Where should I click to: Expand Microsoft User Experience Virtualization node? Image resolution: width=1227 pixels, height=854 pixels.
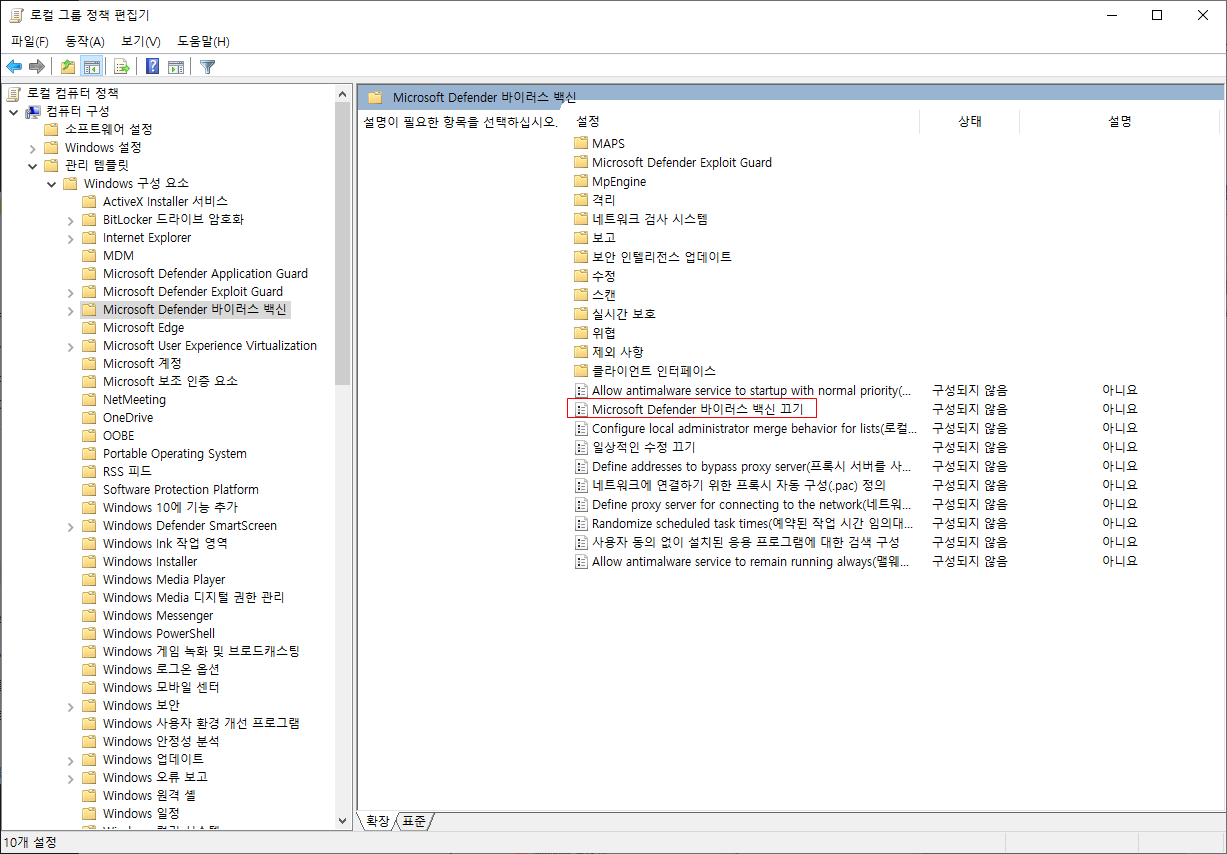click(x=70, y=345)
